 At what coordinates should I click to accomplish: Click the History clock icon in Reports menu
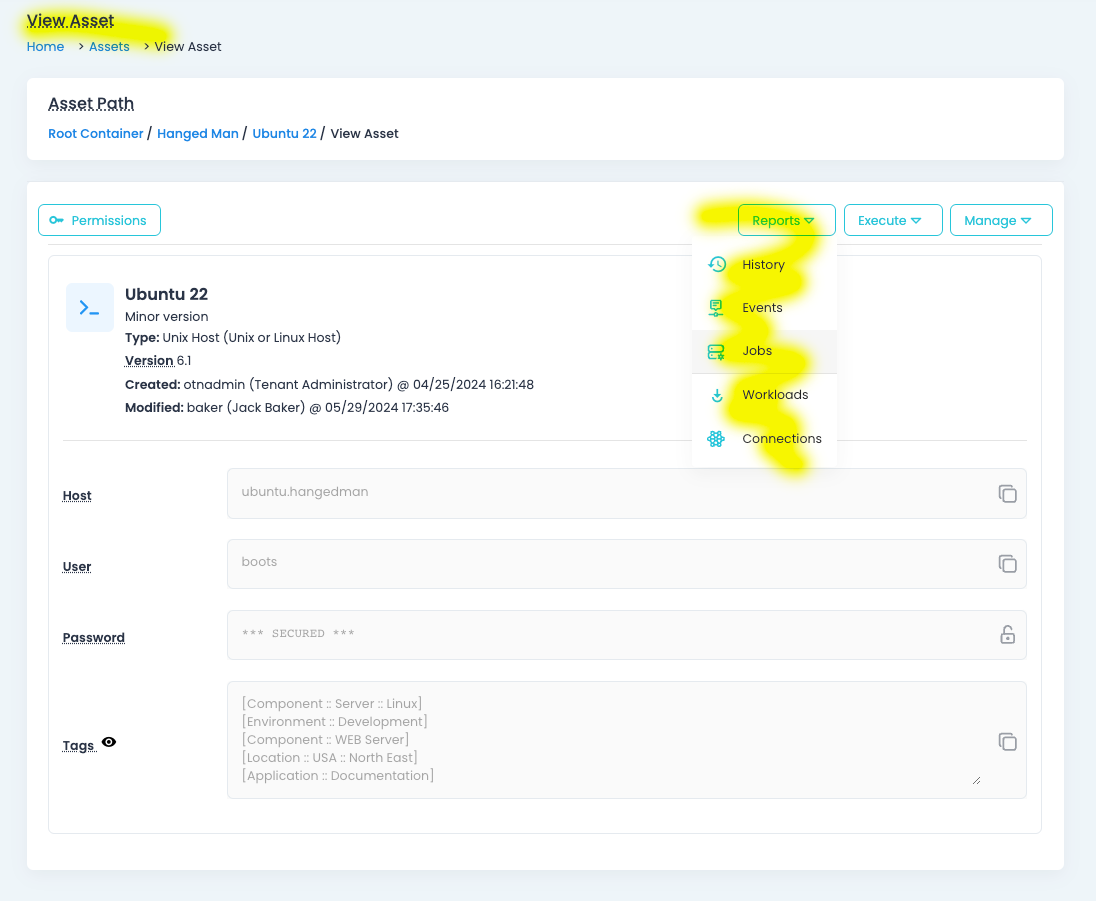(x=716, y=264)
